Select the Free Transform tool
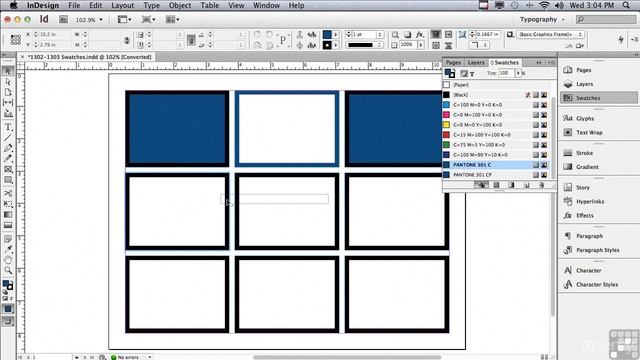640x360 pixels. 8,204
